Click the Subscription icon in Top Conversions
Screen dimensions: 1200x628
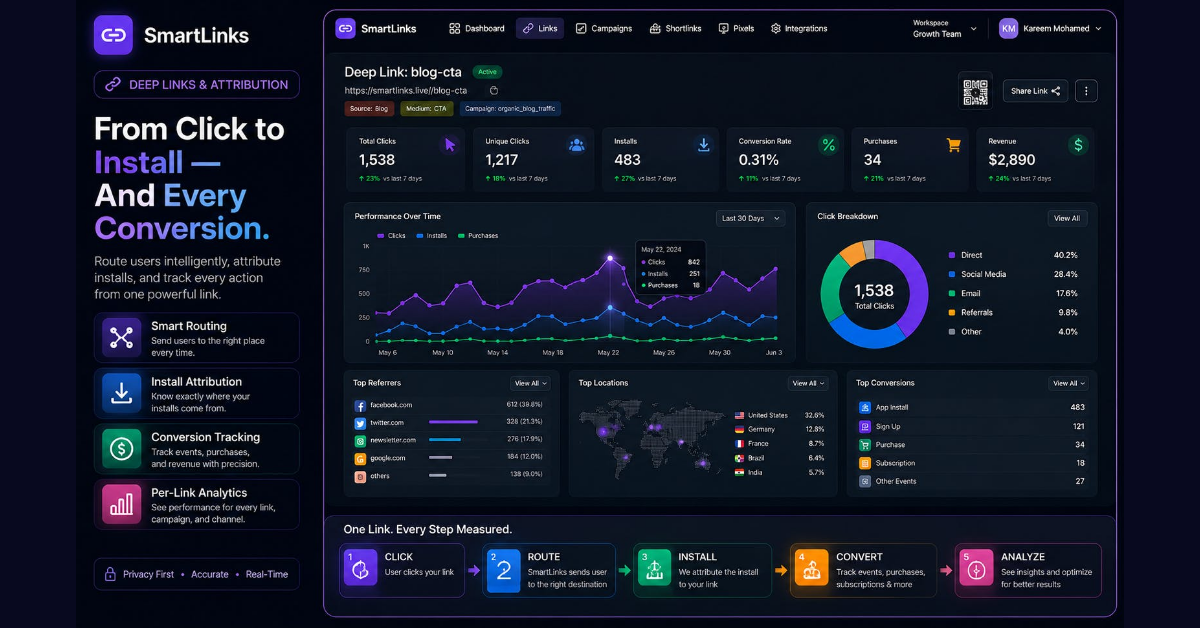[865, 463]
